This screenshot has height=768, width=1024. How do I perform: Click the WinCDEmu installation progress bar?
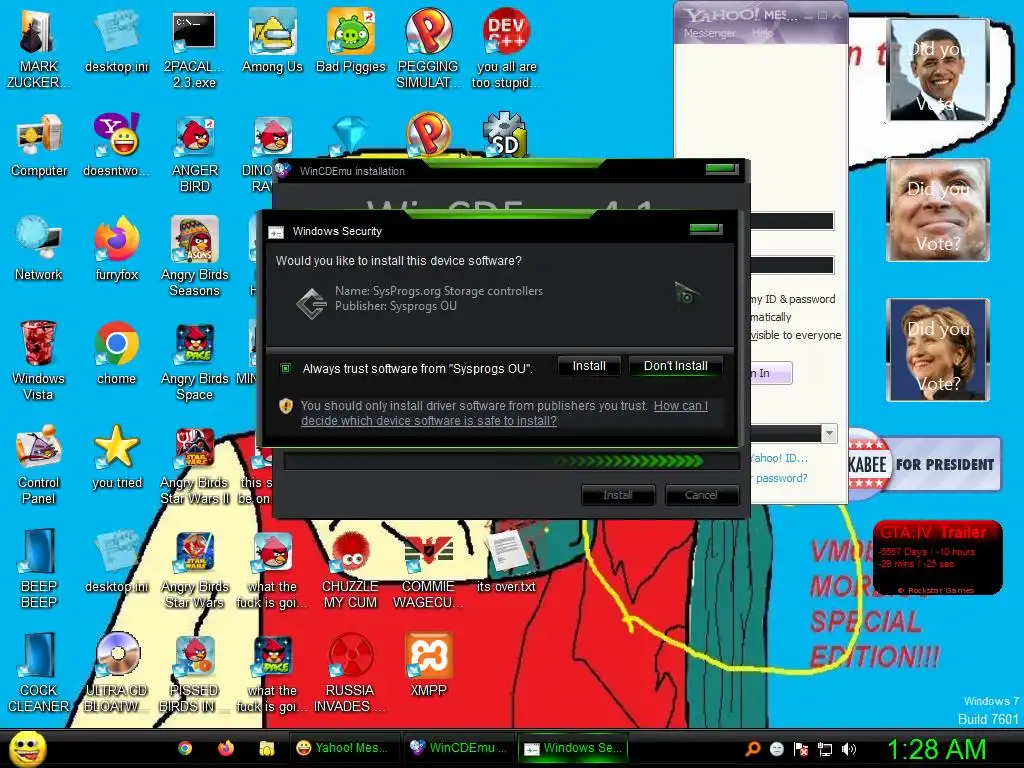click(511, 461)
